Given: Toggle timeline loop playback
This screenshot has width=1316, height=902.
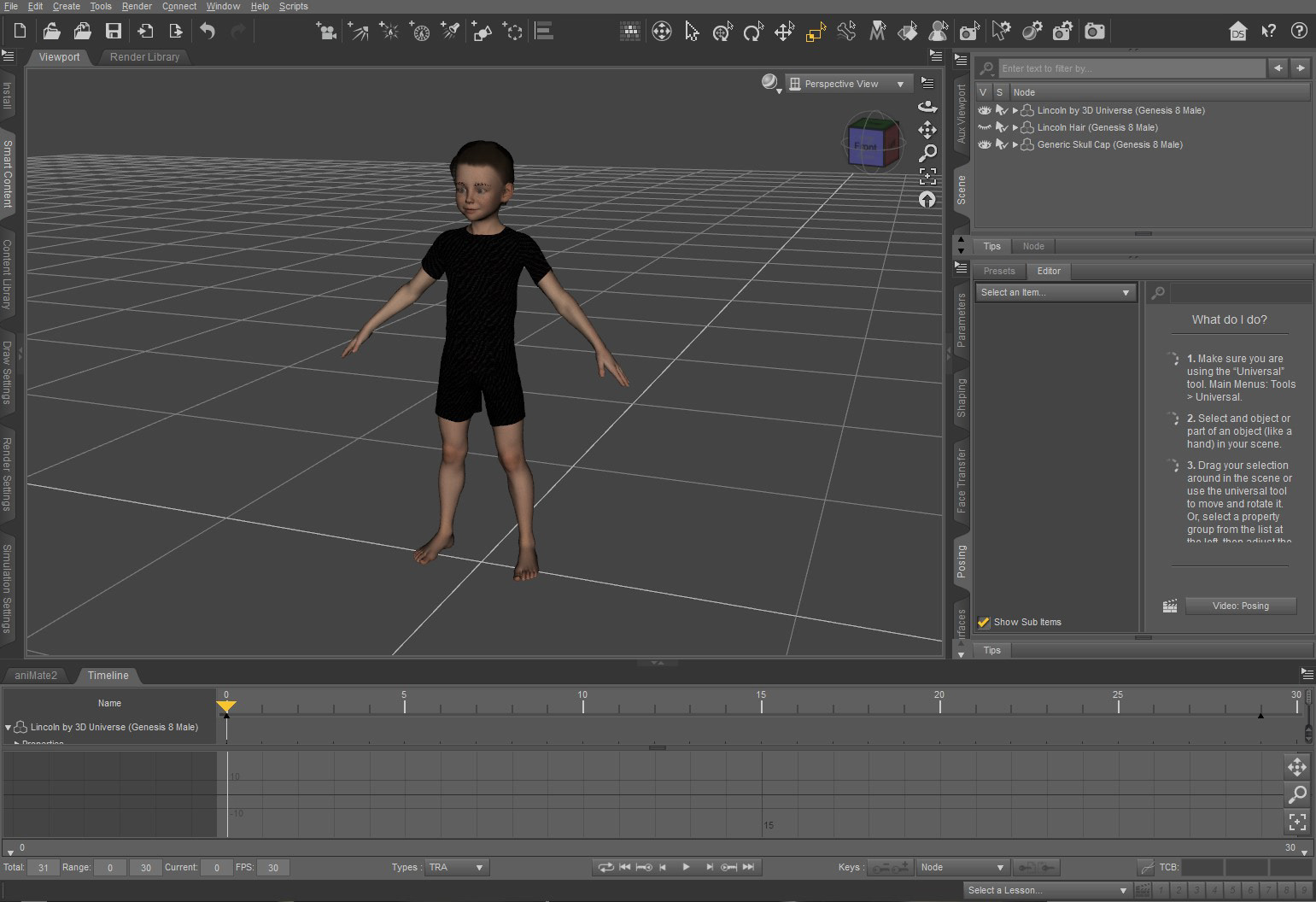Looking at the screenshot, I should click(605, 867).
